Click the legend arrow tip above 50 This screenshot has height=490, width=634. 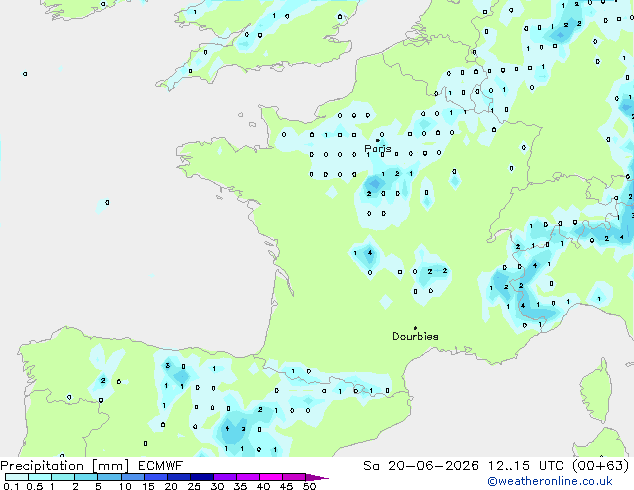tap(317, 477)
